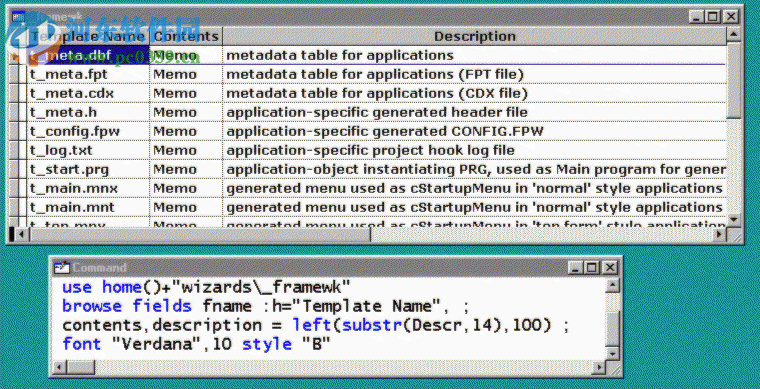Click the 'font "Verdana",10 style' command line
This screenshot has width=760, height=389.
[196, 344]
